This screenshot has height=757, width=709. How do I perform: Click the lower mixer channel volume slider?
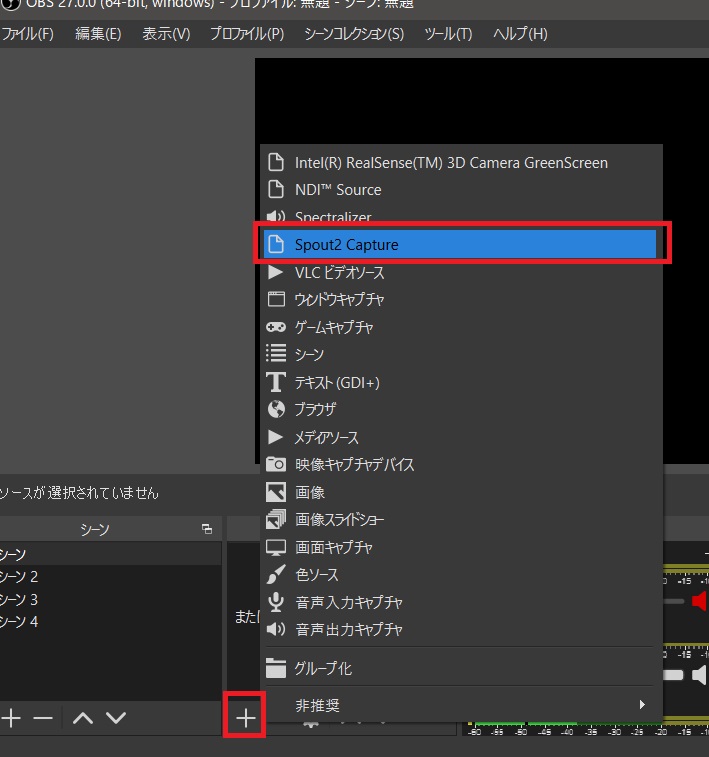(x=674, y=675)
